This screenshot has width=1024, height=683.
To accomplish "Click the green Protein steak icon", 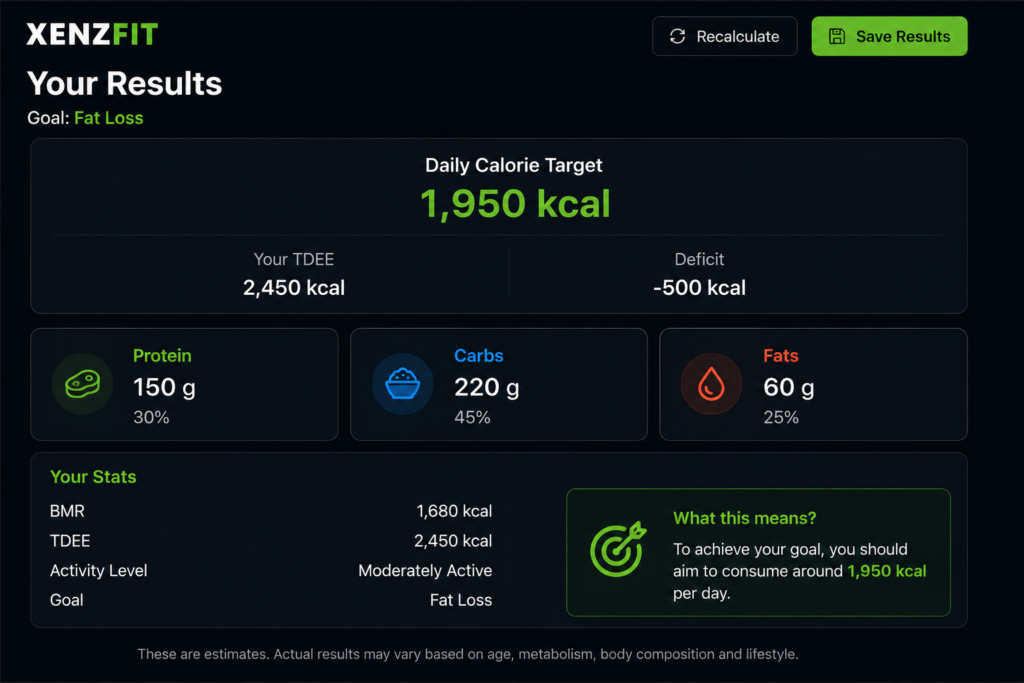I will (82, 384).
